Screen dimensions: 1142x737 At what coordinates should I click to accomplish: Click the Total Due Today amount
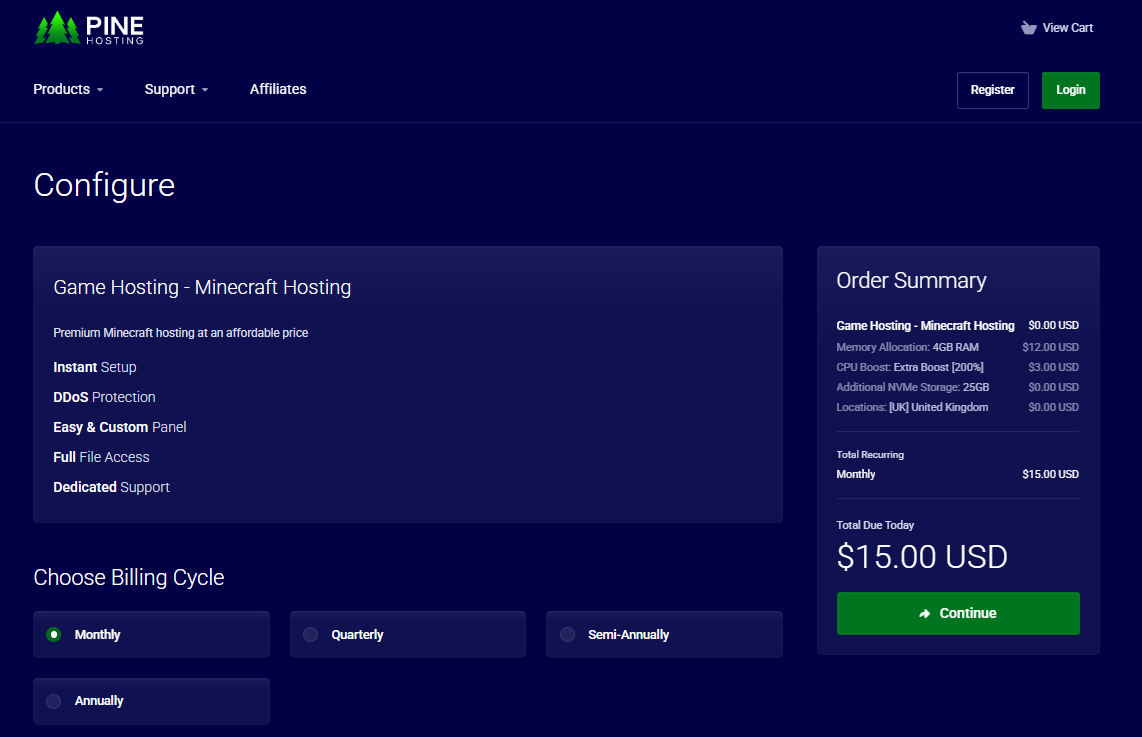click(922, 557)
